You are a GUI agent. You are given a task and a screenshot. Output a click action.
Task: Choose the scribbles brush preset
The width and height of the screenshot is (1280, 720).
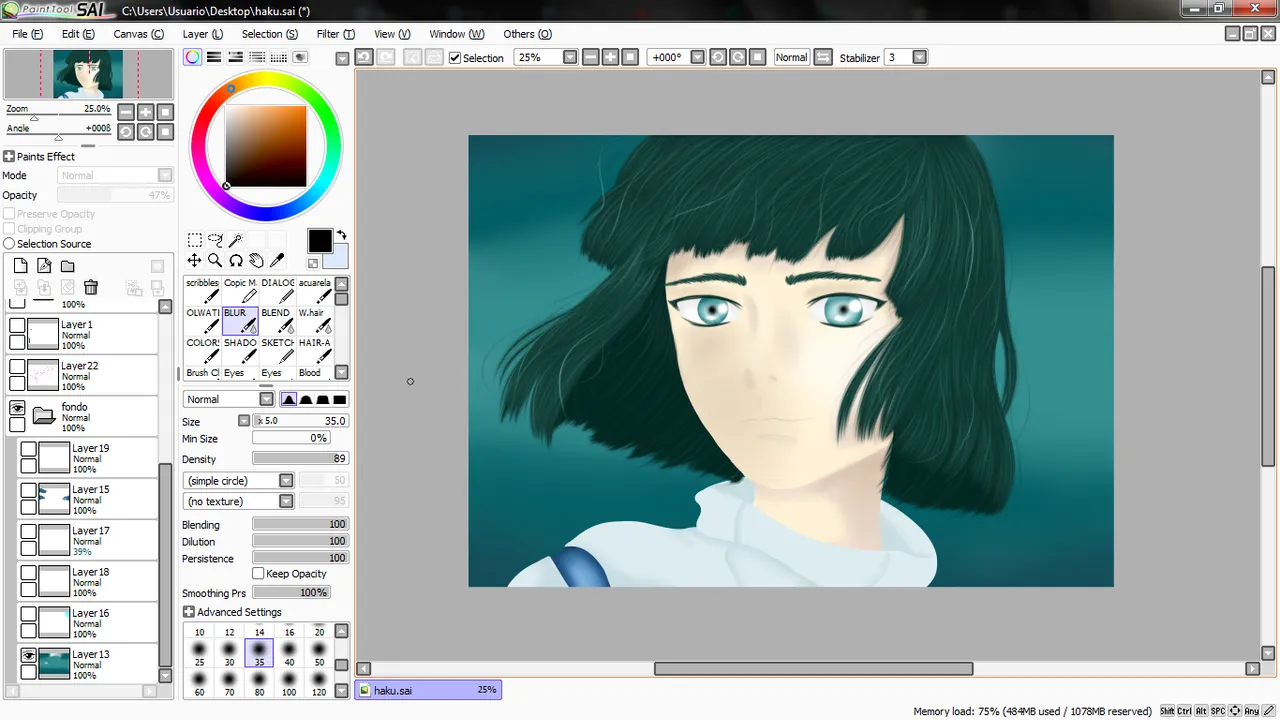(203, 290)
